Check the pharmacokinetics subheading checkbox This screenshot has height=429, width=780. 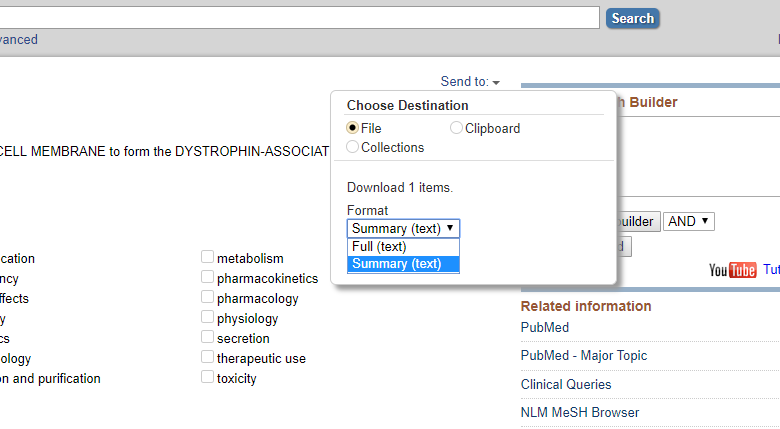(208, 278)
